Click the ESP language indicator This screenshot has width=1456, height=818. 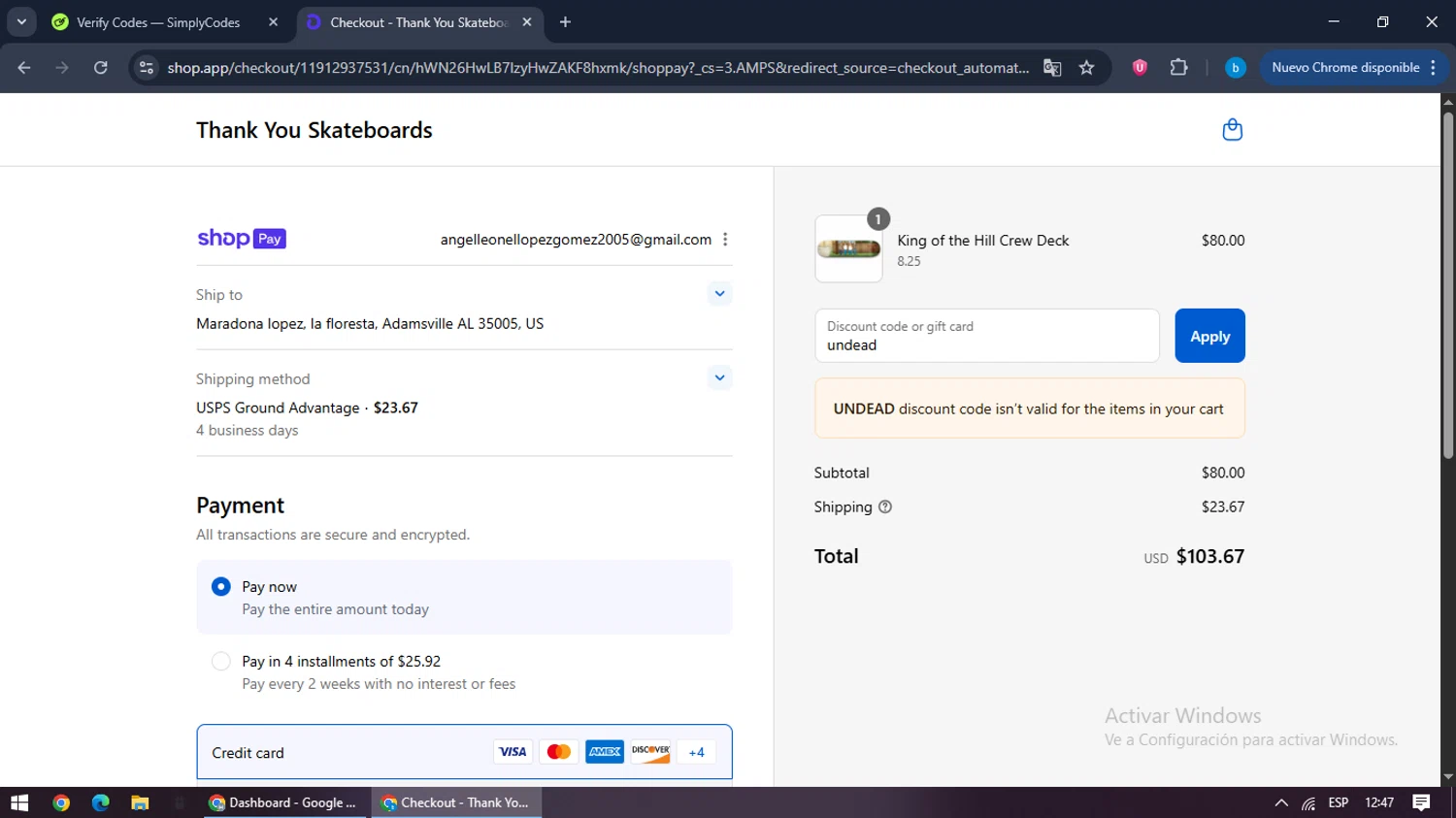(1339, 802)
